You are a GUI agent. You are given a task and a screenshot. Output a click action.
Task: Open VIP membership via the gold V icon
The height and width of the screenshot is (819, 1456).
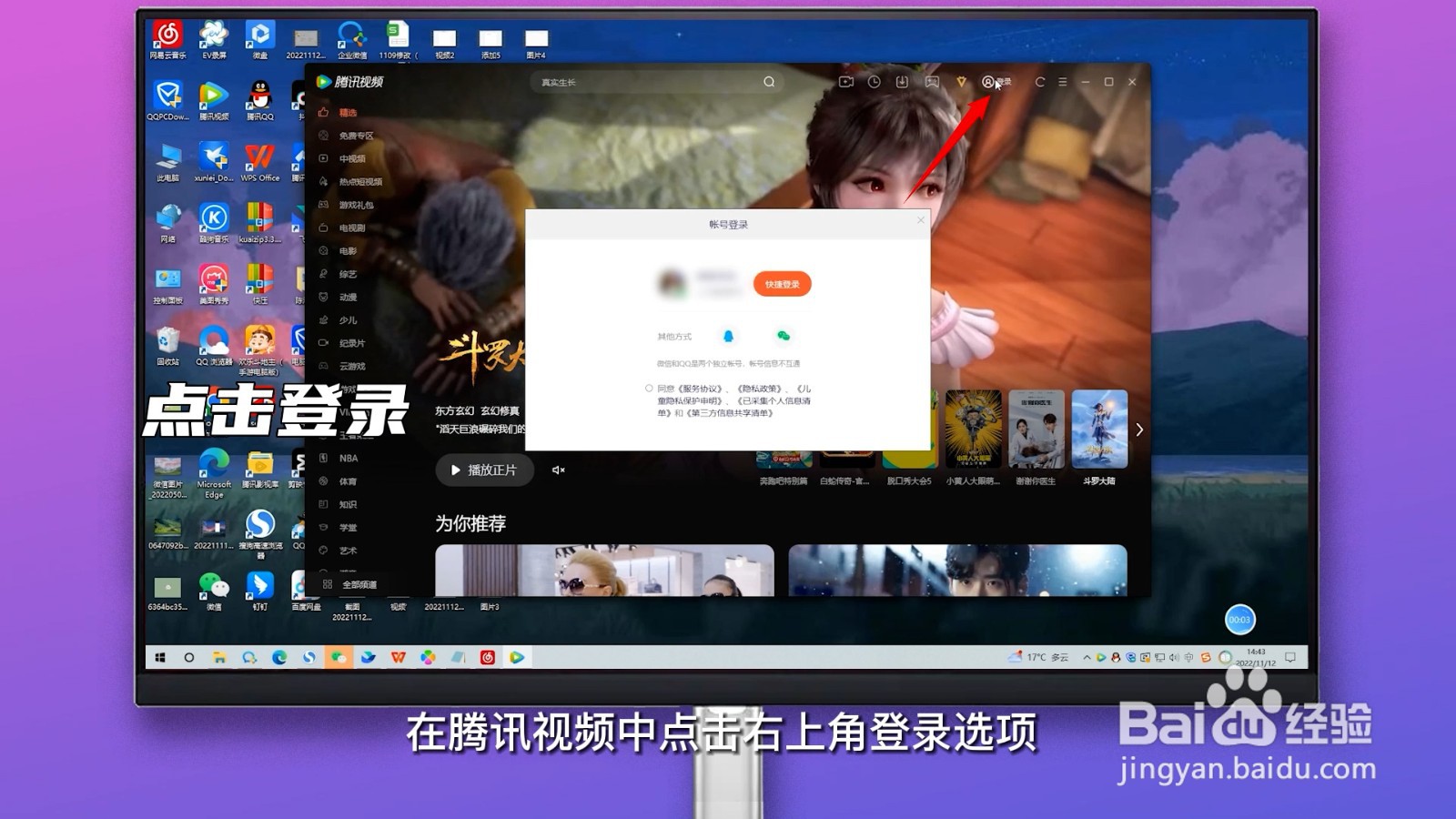click(x=961, y=82)
